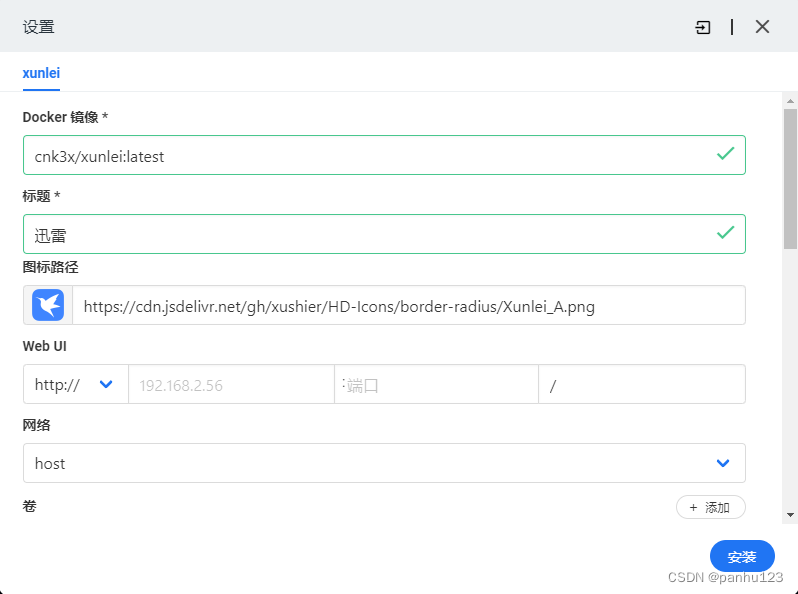Viewport: 798px width, 594px height.
Task: Switch to the xunlei tab
Action: pyautogui.click(x=41, y=73)
